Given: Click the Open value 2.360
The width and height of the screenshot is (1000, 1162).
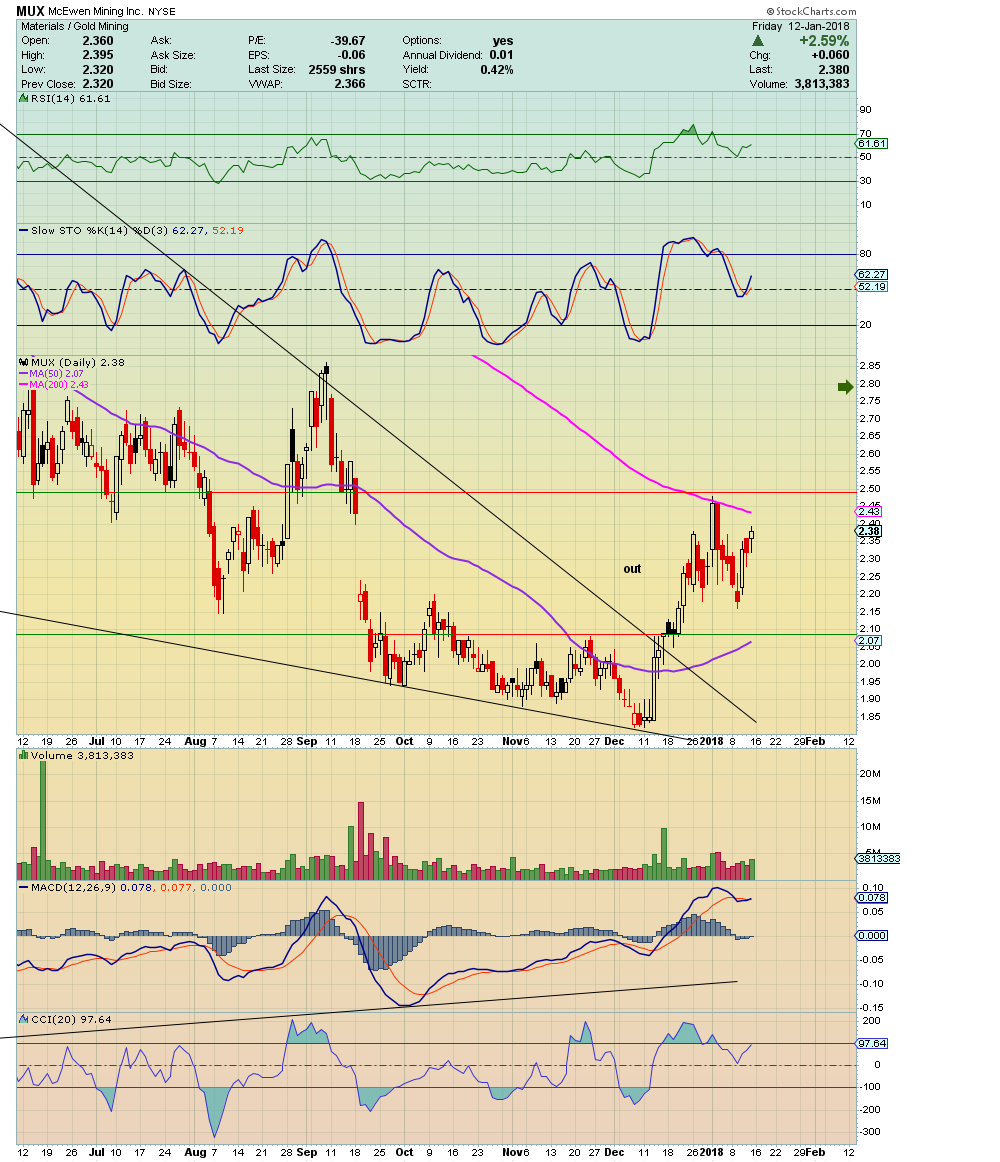Looking at the screenshot, I should (98, 41).
